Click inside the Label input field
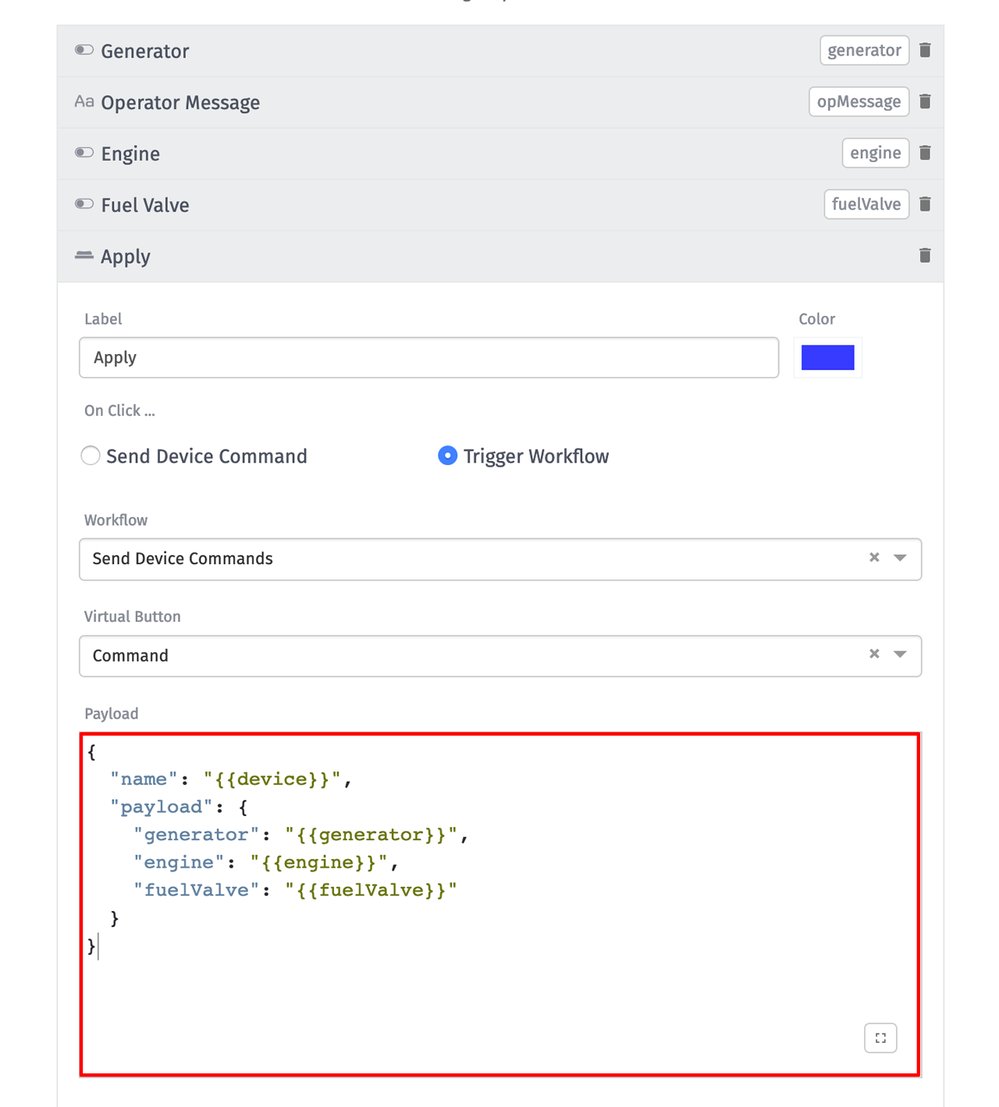999x1107 pixels. (x=428, y=357)
